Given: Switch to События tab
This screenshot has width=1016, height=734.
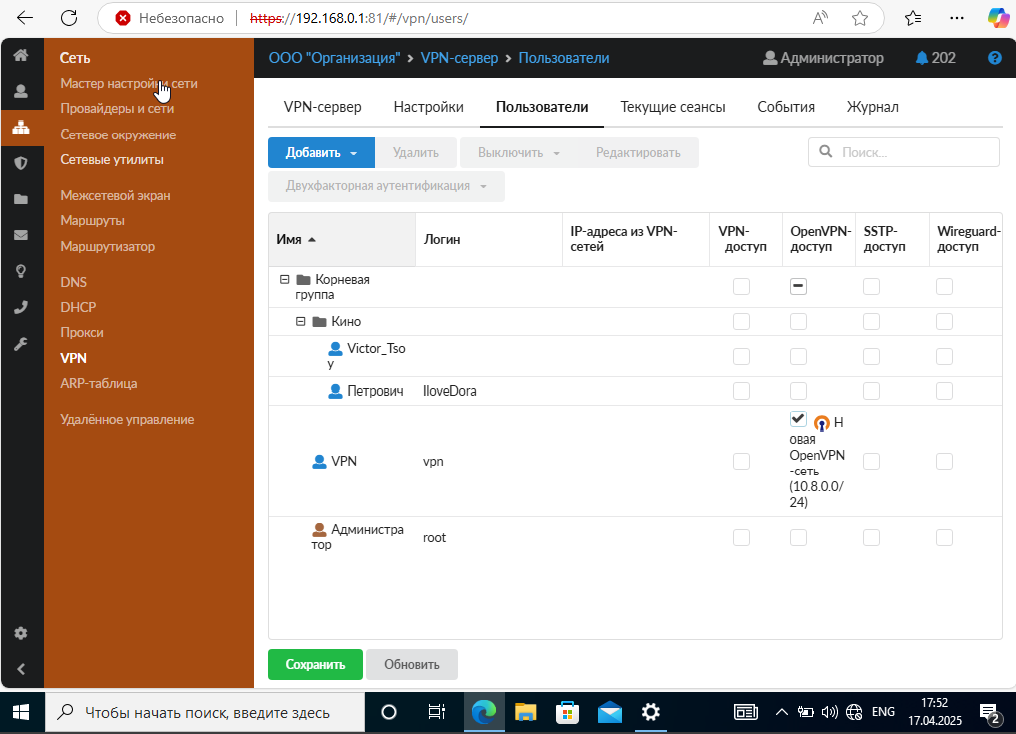Looking at the screenshot, I should [786, 107].
